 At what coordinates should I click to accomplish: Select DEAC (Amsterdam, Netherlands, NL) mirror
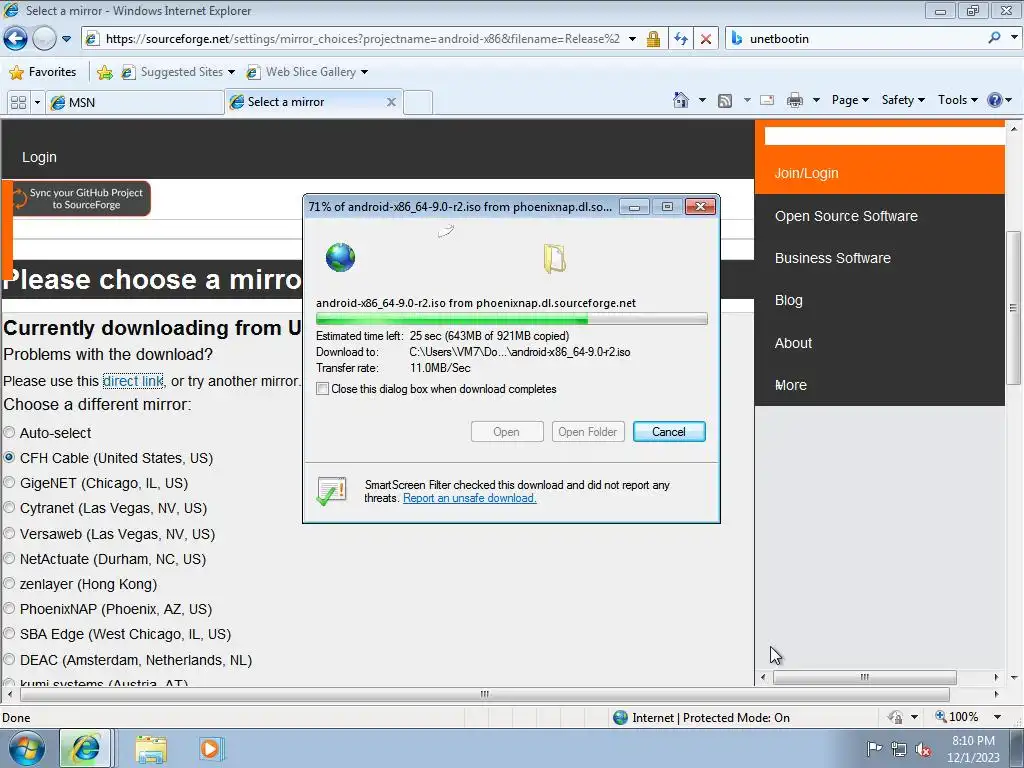(9, 660)
